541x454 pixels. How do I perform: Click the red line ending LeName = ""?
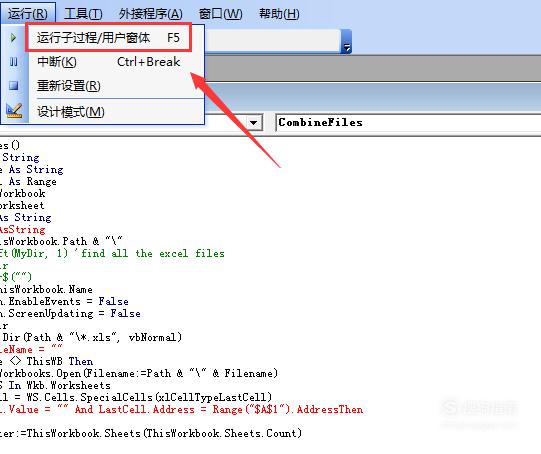(31, 349)
